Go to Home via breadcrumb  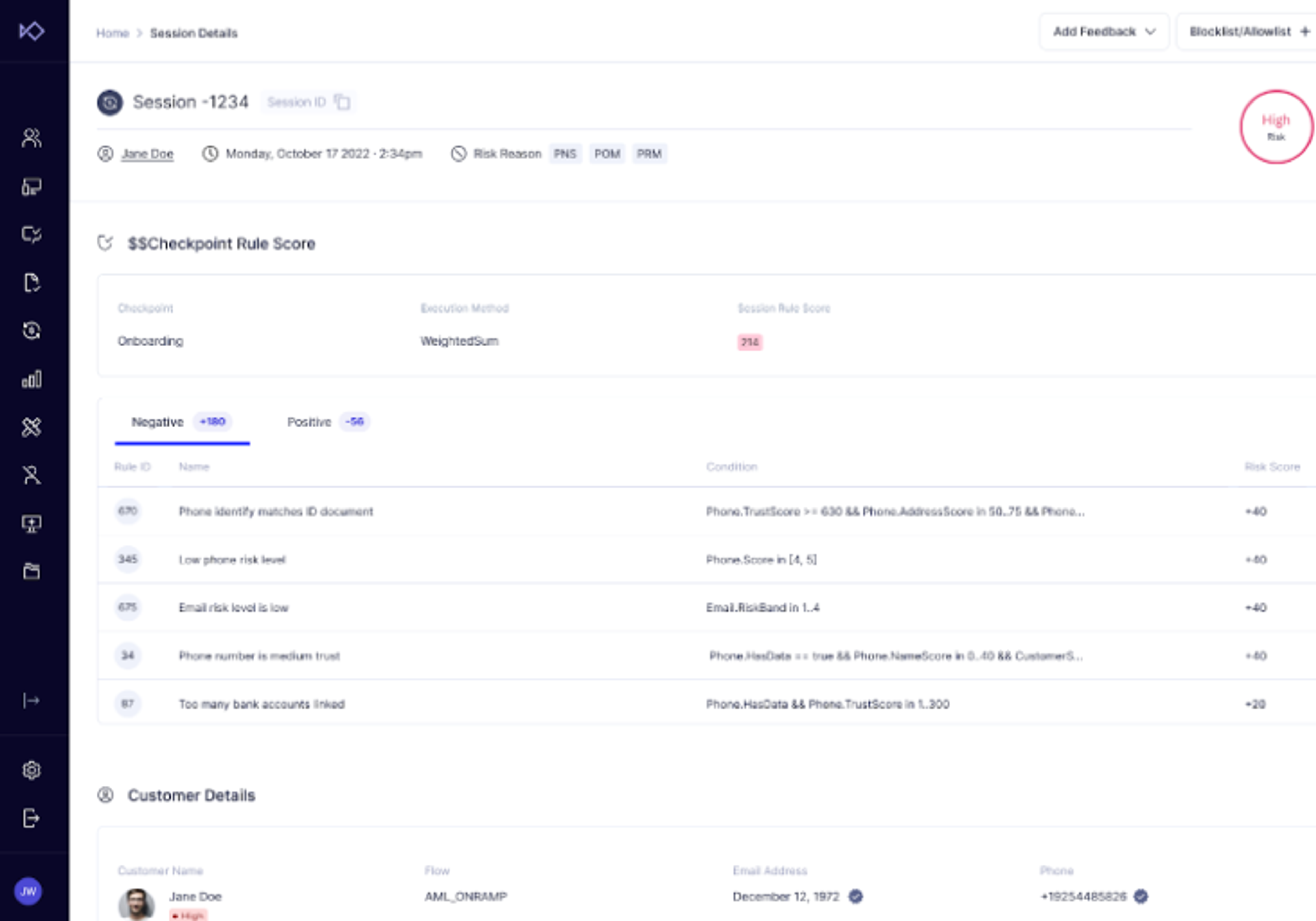(x=112, y=33)
